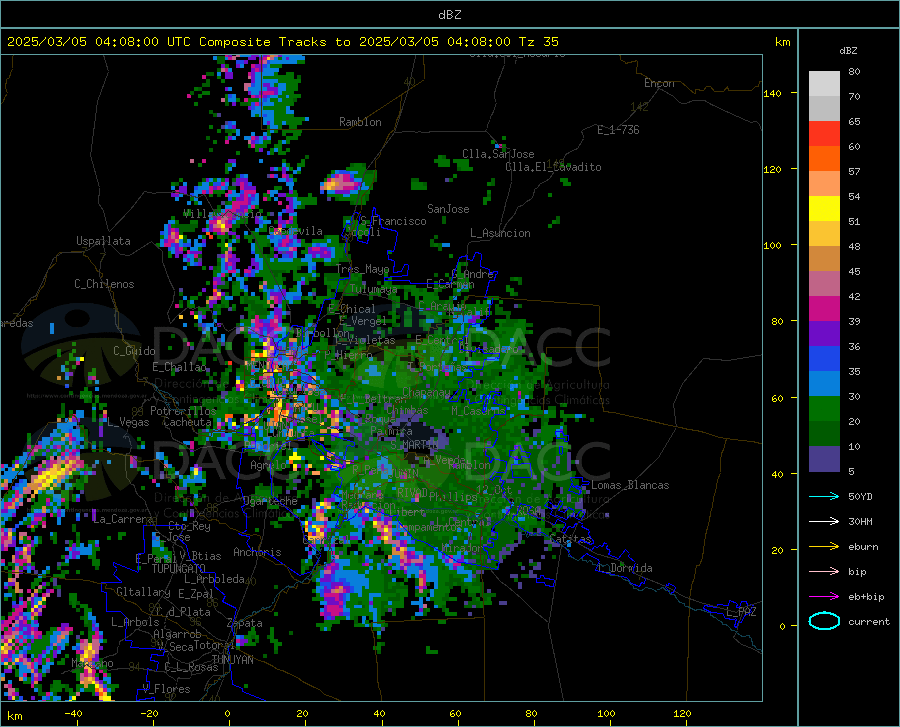Click the L_Dormida label
900x727 pixels.
tap(624, 568)
